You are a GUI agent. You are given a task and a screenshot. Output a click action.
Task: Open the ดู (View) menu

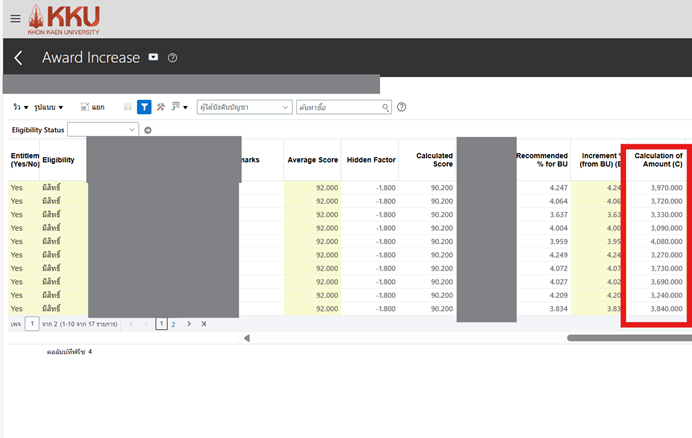tap(19, 107)
